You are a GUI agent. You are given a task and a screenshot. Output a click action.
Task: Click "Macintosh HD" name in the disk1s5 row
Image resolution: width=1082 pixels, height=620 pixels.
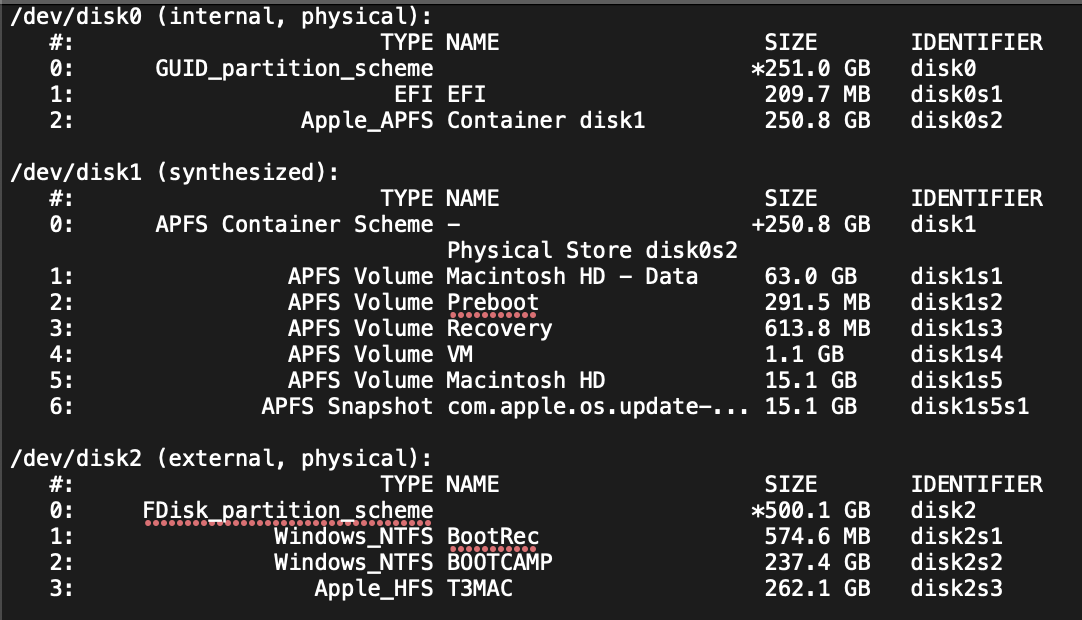coord(526,380)
